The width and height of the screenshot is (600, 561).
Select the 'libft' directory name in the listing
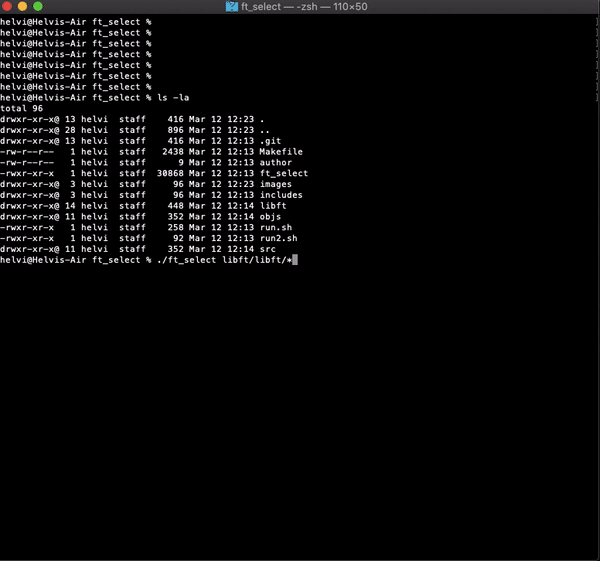pos(273,205)
